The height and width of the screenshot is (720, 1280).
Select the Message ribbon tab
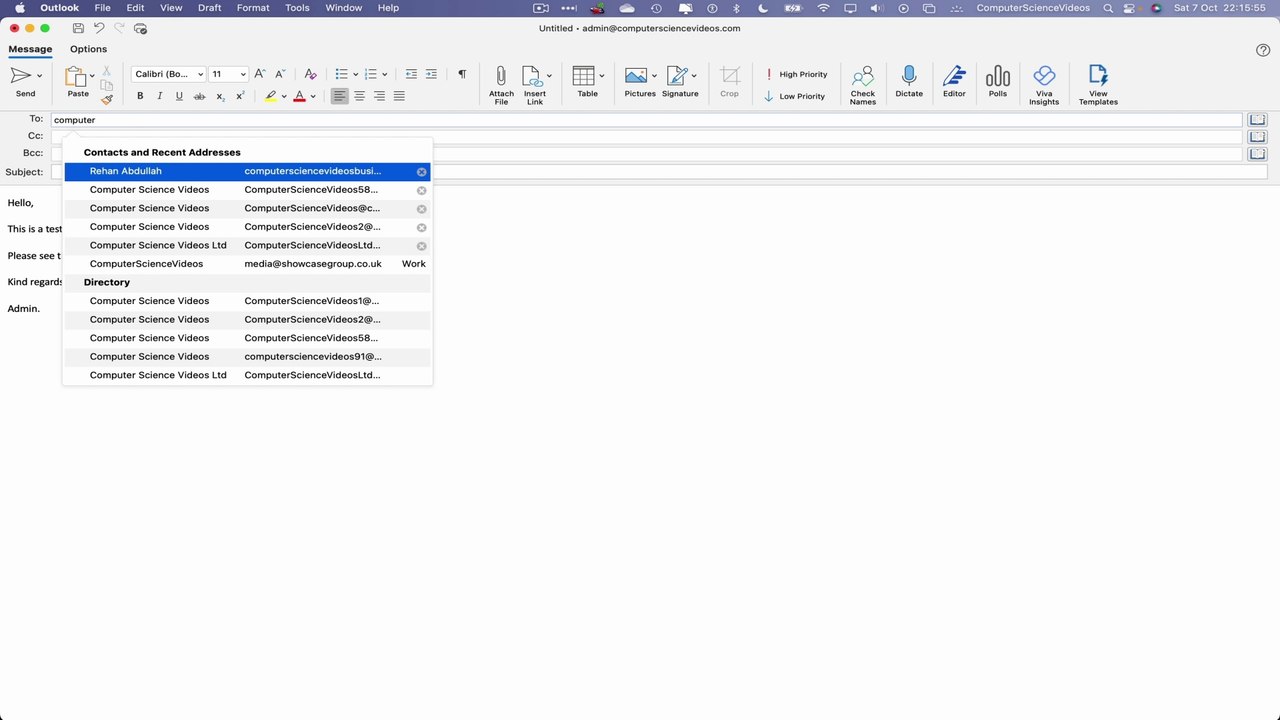[30, 49]
